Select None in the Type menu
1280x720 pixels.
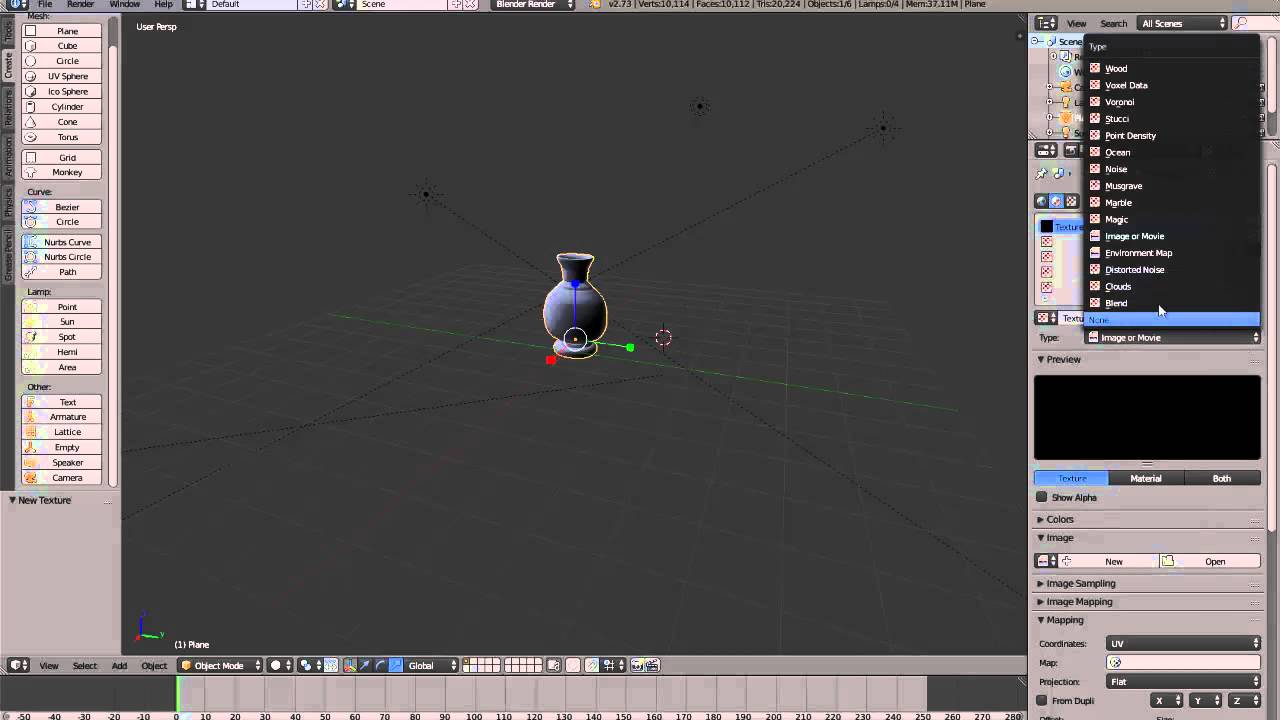(1171, 319)
